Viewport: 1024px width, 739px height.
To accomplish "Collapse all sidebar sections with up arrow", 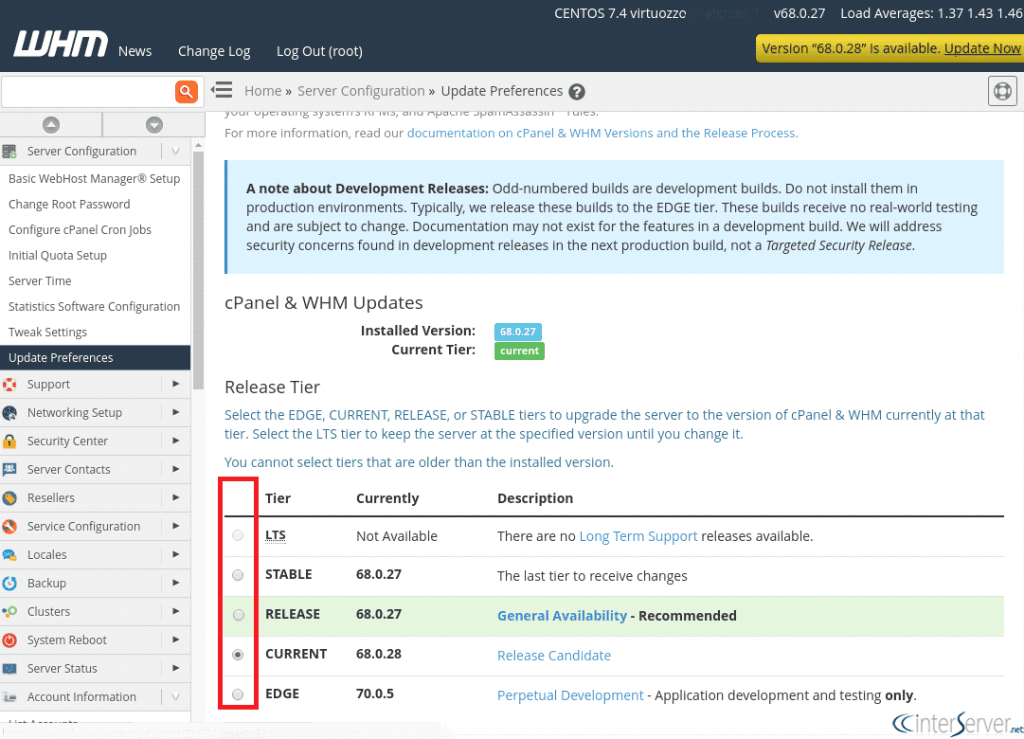I will click(x=51, y=124).
